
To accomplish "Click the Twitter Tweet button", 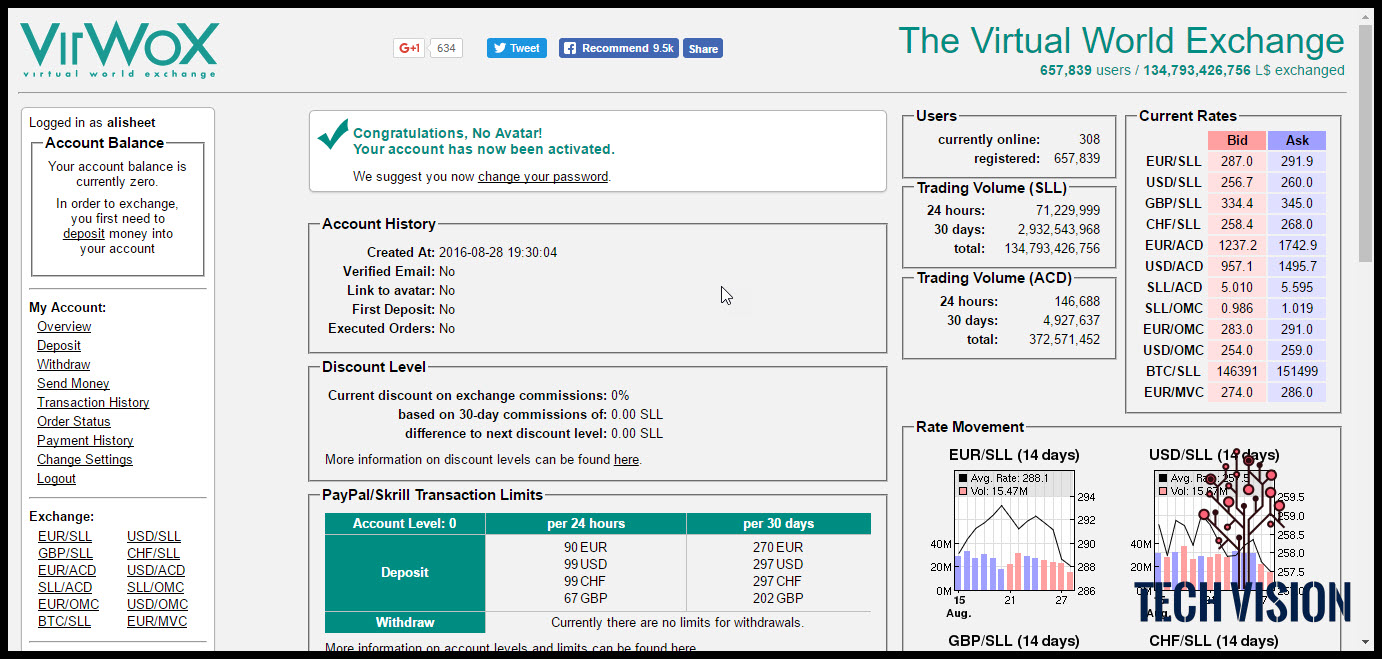I will coord(516,48).
